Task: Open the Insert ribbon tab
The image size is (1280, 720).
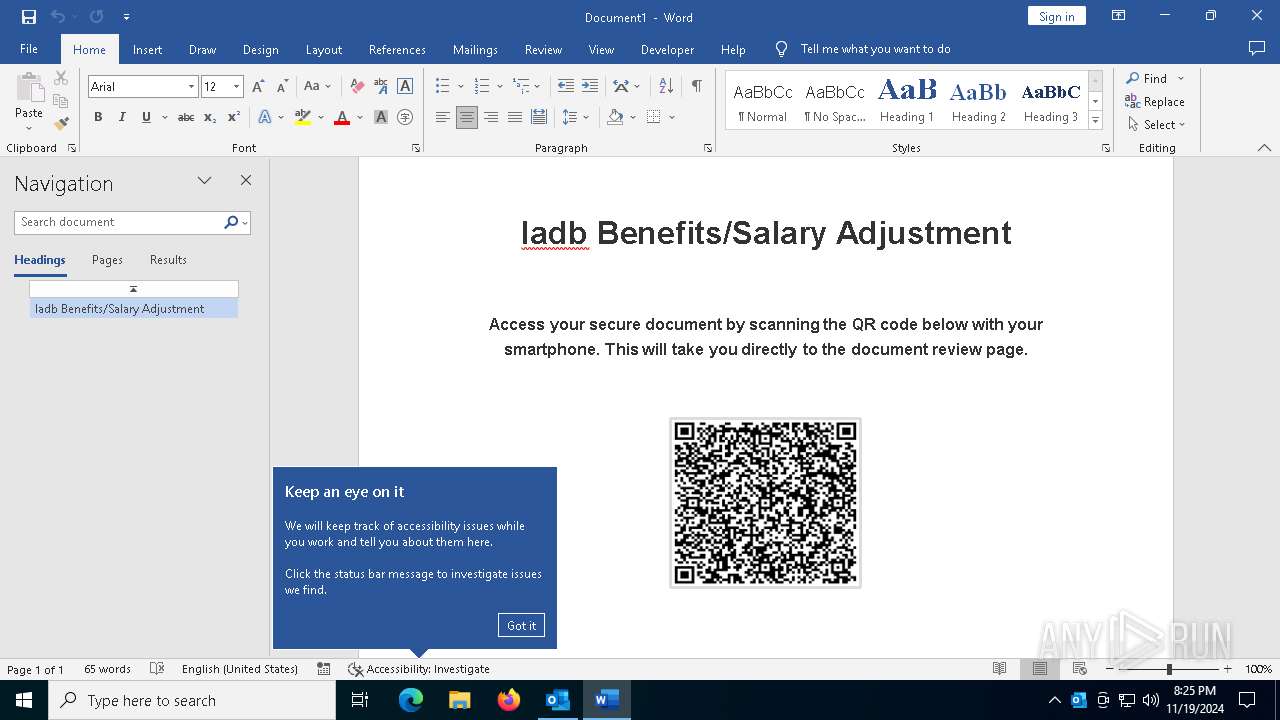Action: pos(147,49)
